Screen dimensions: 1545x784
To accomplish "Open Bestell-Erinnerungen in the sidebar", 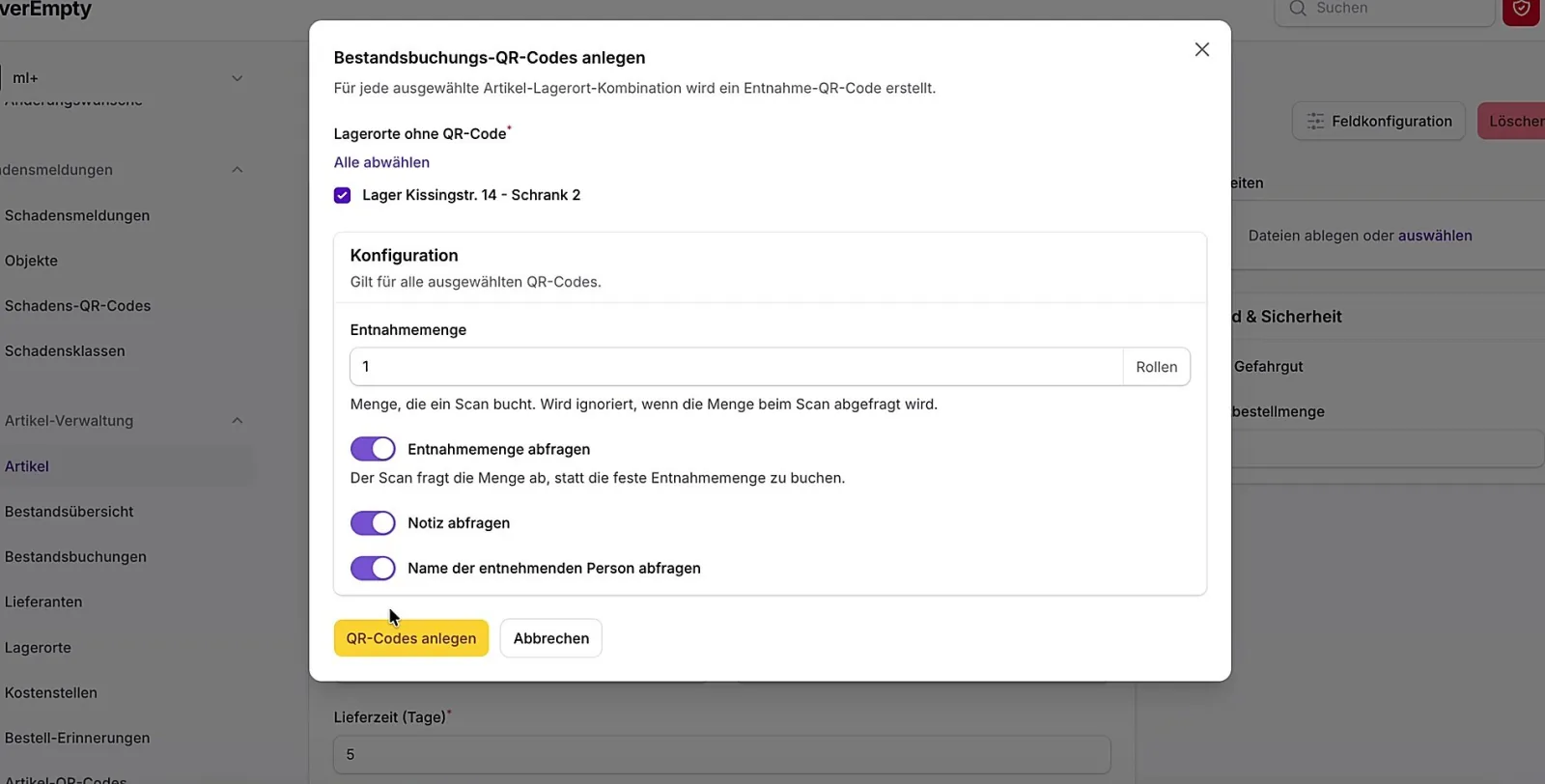I will (x=77, y=739).
